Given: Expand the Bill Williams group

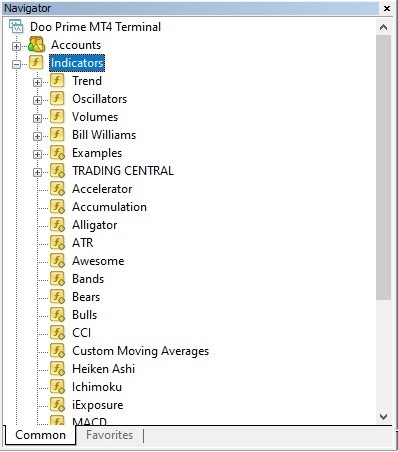Looking at the screenshot, I should click(x=37, y=136).
